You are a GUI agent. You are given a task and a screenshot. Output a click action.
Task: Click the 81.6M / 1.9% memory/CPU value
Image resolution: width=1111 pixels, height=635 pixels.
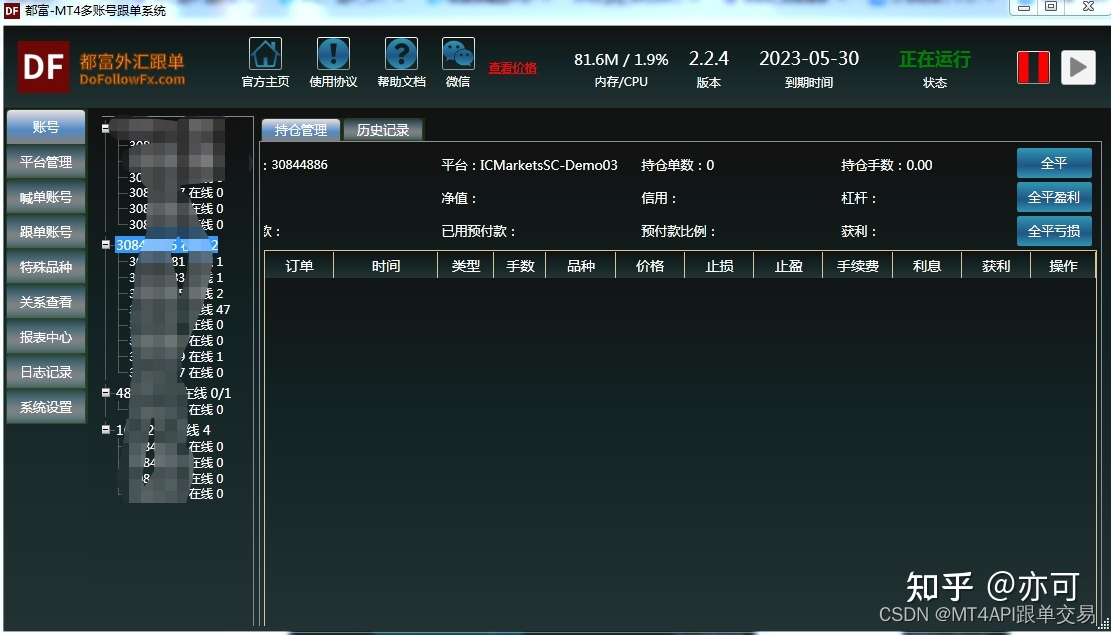coord(621,60)
